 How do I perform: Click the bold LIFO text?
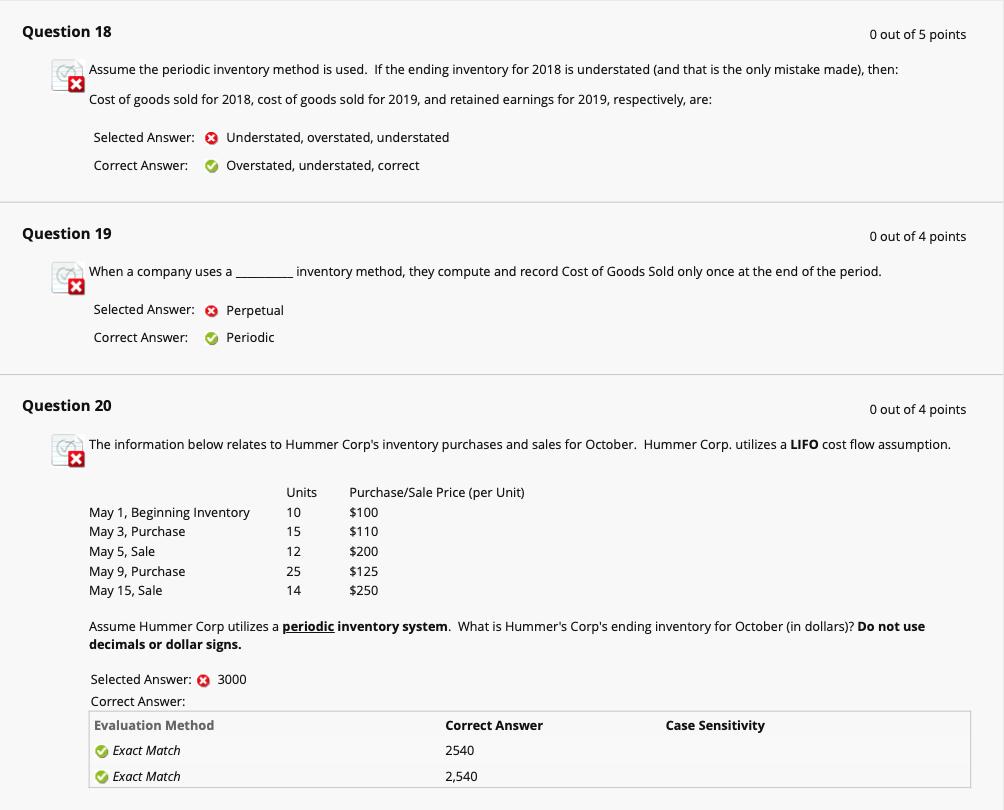click(804, 444)
